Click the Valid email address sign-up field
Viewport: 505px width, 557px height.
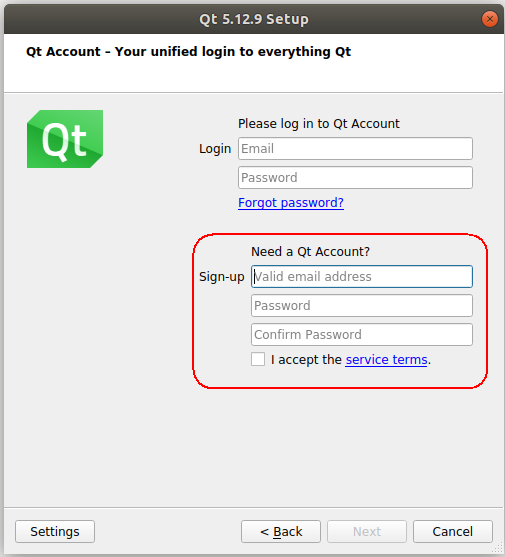pos(362,276)
